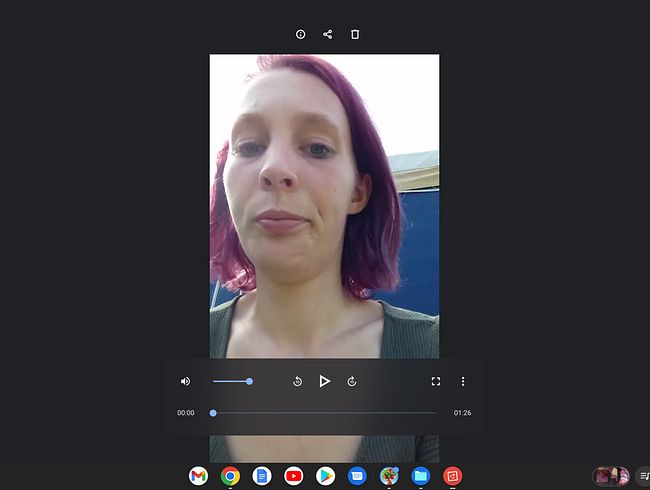Open the Messages app in the shelf
This screenshot has height=490, width=650.
point(357,476)
